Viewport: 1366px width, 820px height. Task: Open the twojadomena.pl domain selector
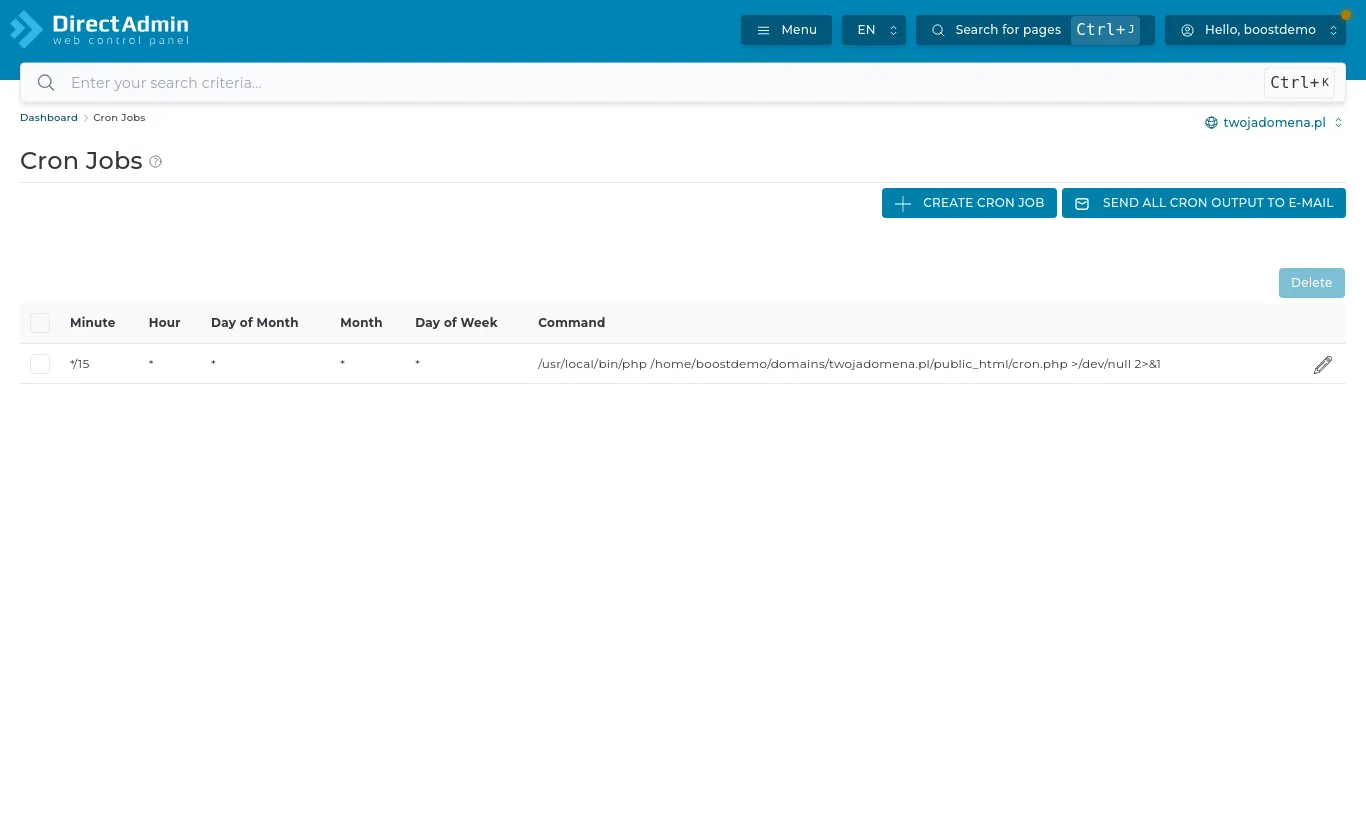[1274, 123]
